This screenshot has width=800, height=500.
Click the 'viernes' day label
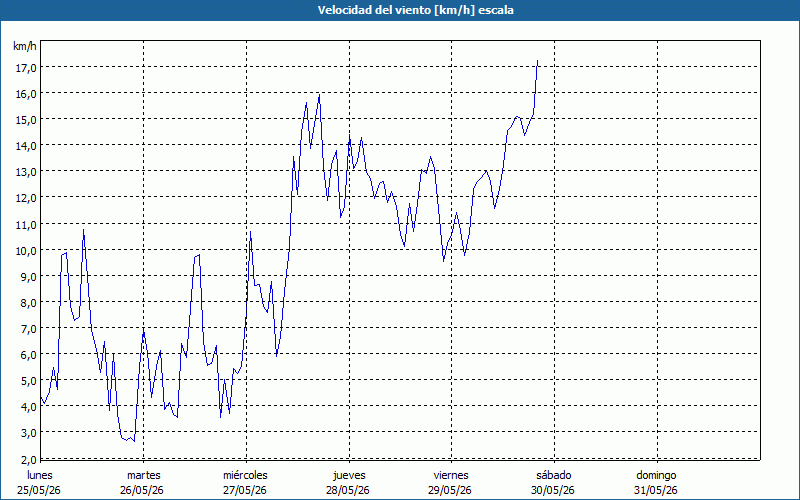451,475
